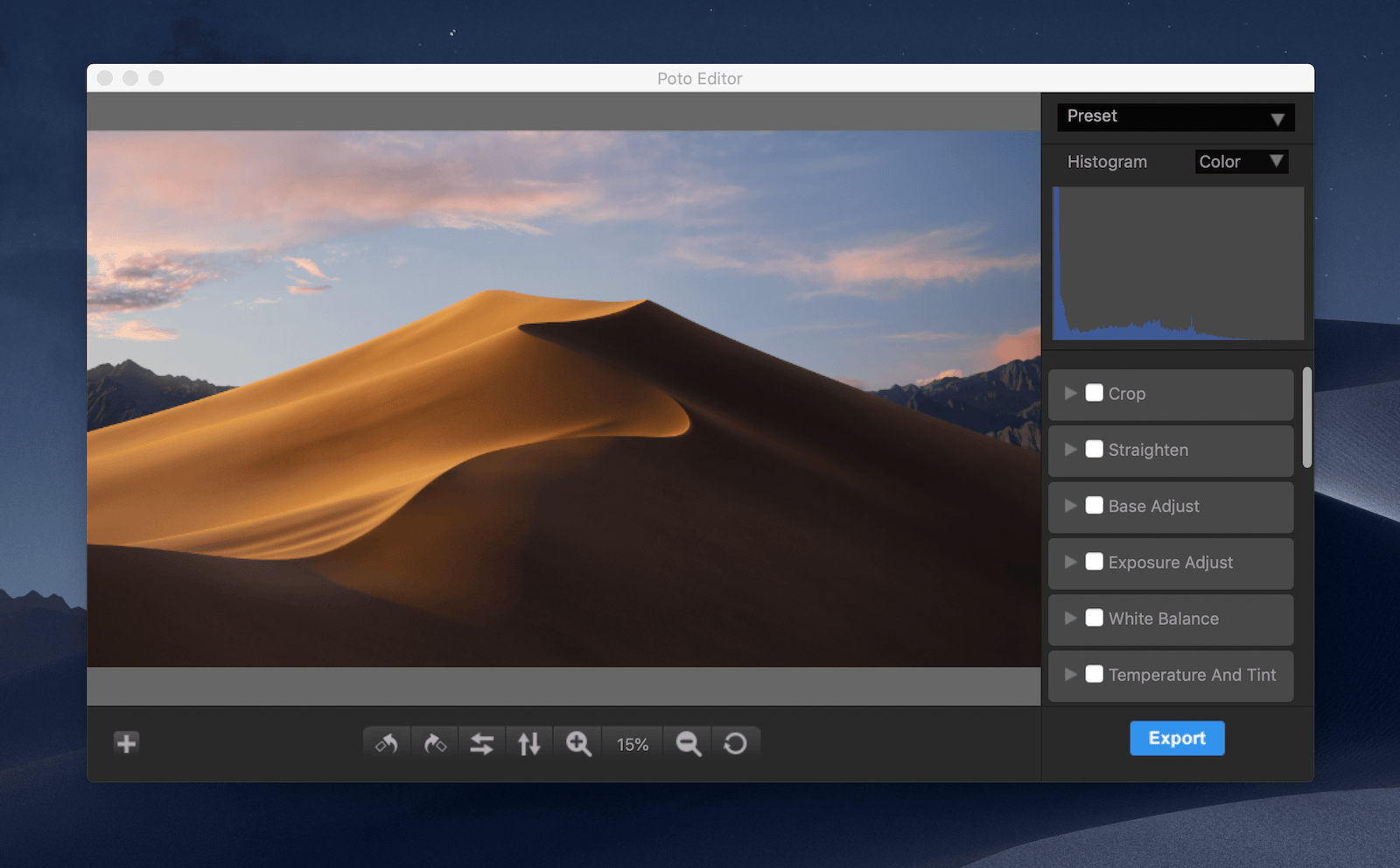1400x868 pixels.
Task: Expand the Crop section triangle
Action: tap(1070, 393)
